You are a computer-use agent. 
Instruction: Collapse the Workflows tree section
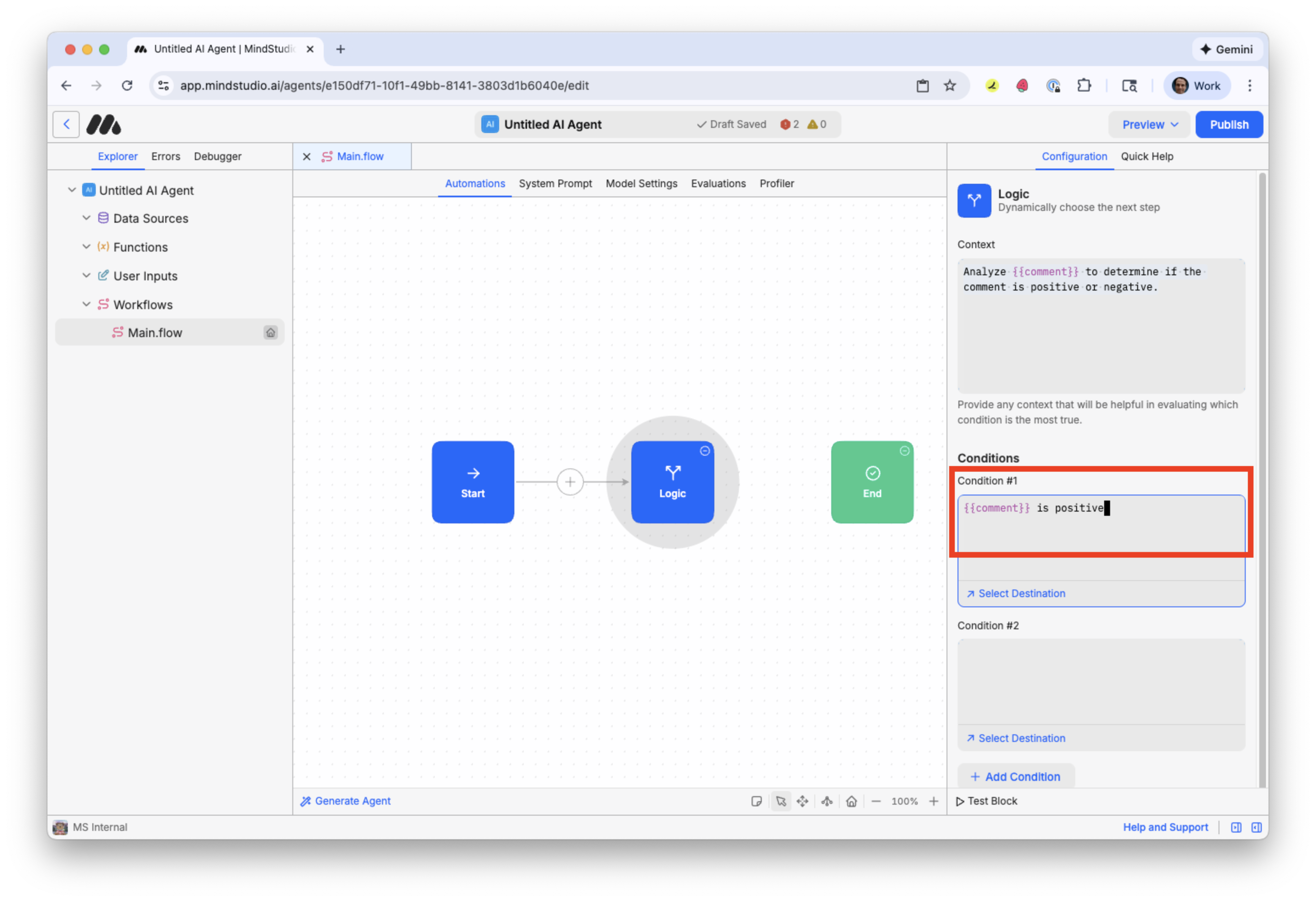(86, 304)
